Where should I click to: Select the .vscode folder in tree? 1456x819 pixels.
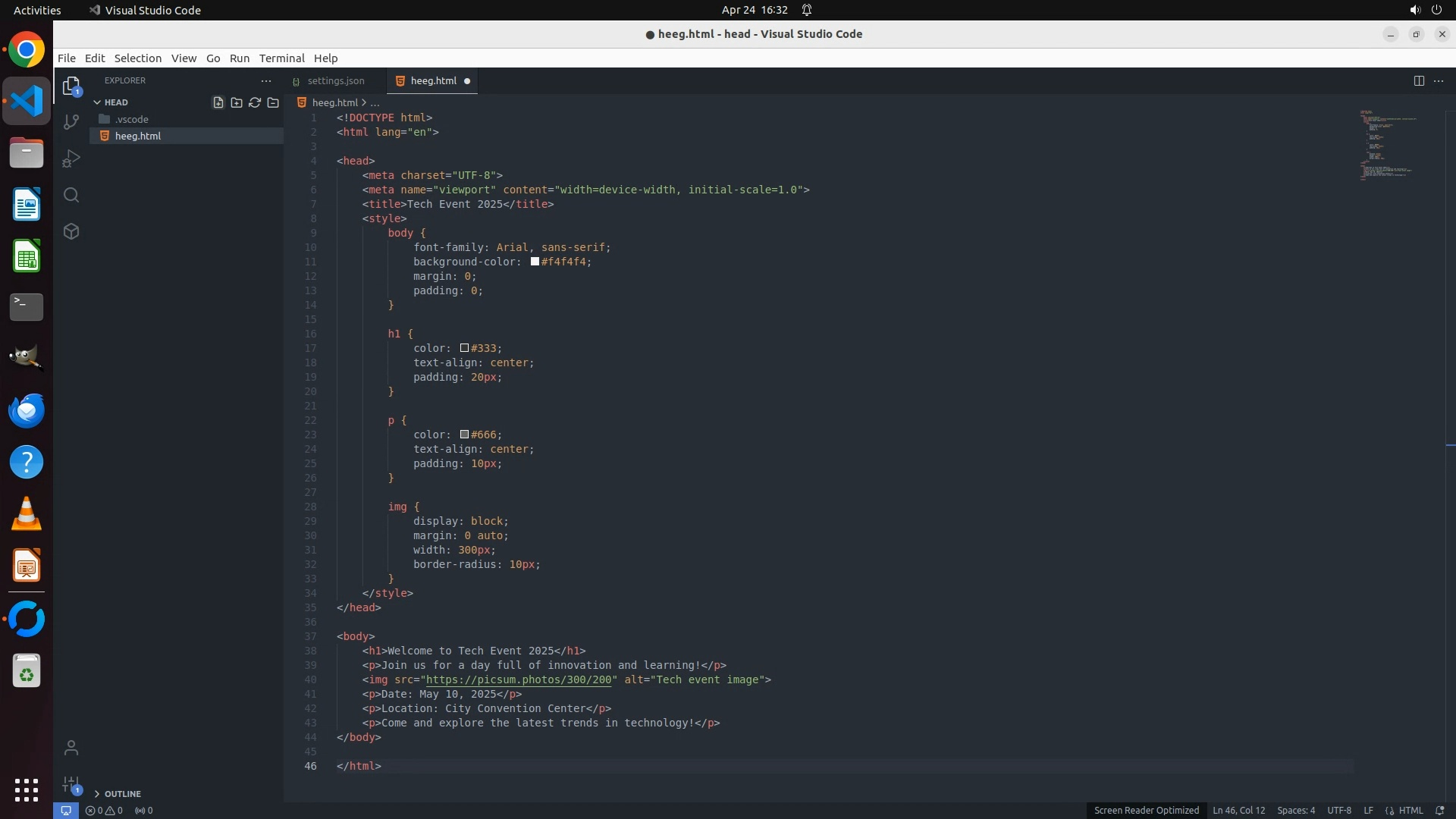131,119
